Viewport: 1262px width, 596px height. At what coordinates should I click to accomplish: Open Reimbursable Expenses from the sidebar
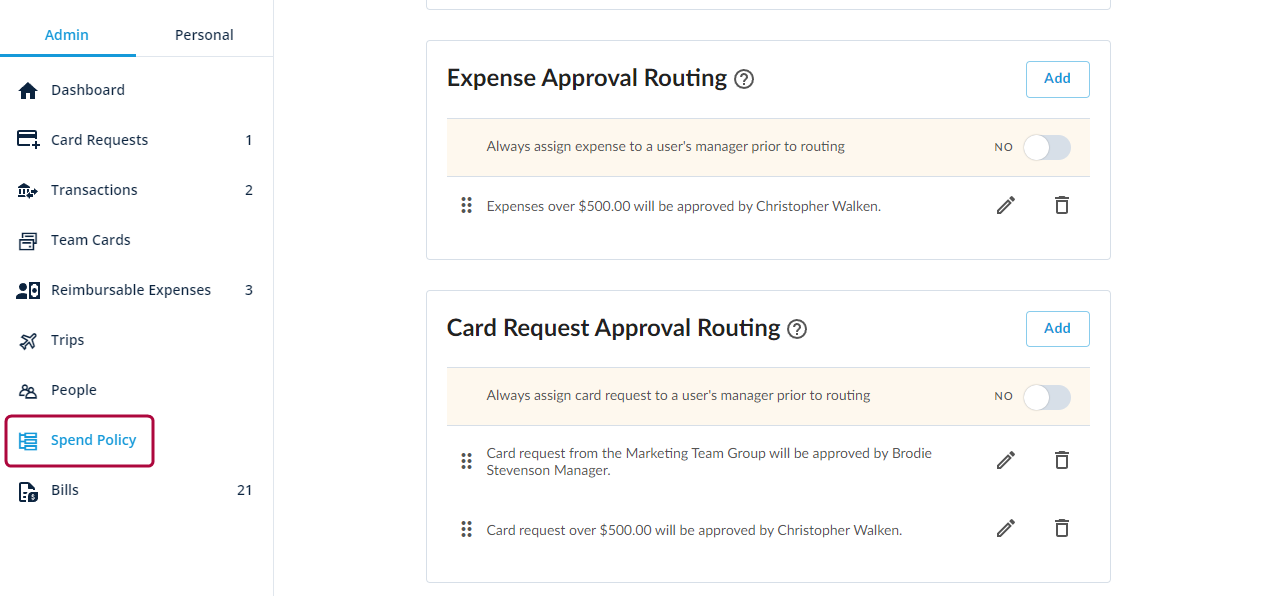point(27,289)
